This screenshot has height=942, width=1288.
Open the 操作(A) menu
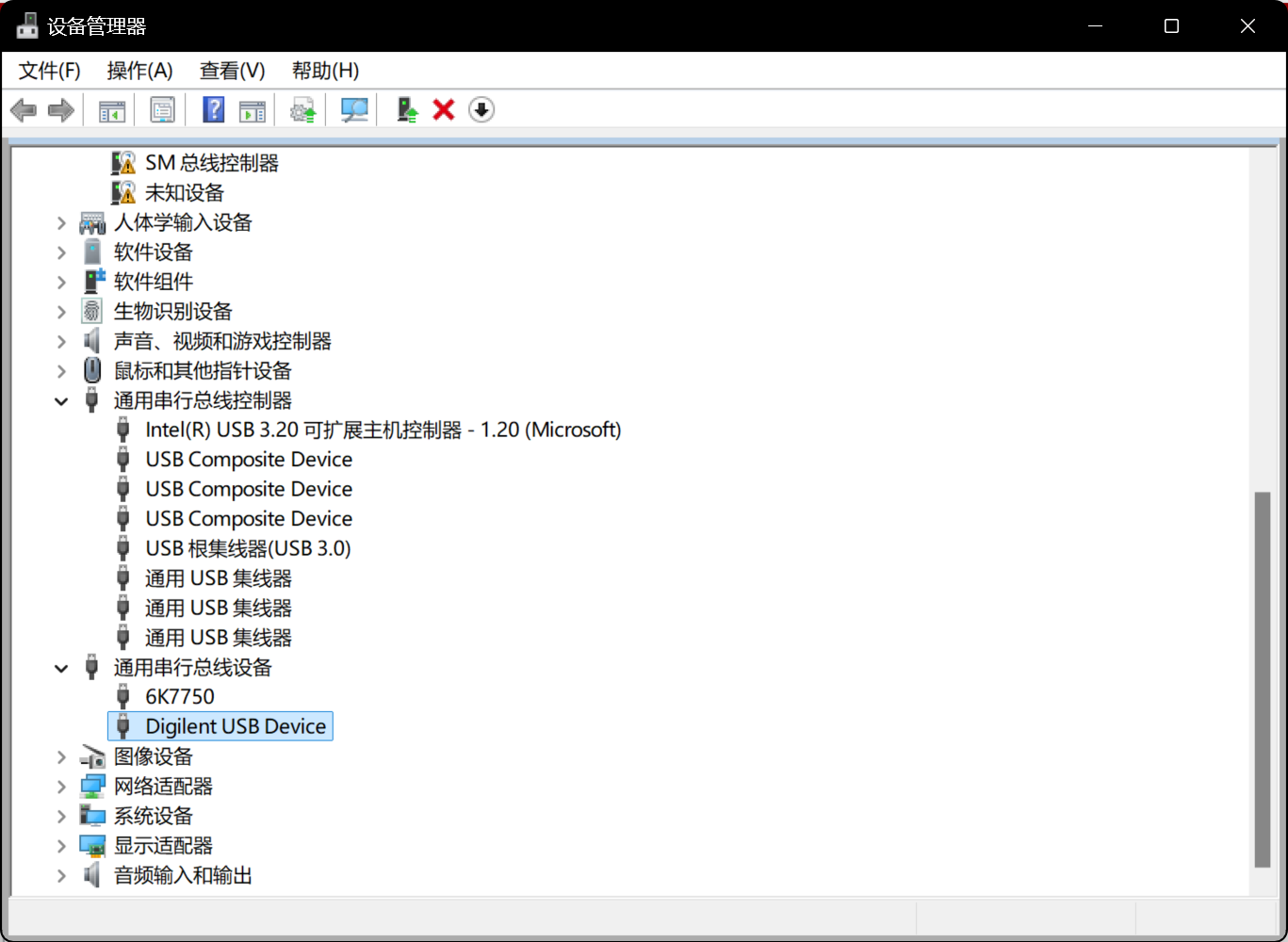(x=139, y=71)
